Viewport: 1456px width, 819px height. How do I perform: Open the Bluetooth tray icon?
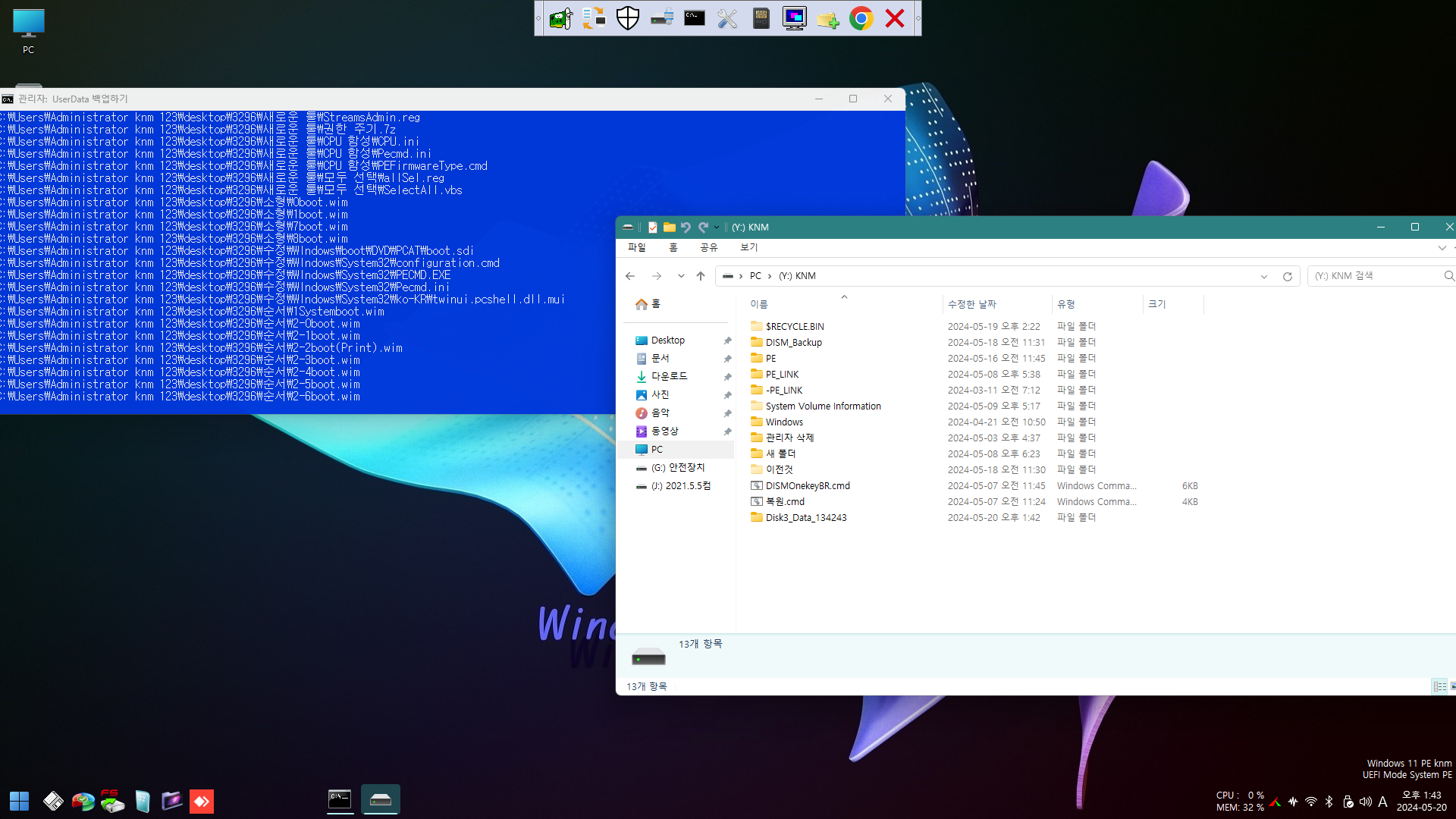(x=1329, y=802)
